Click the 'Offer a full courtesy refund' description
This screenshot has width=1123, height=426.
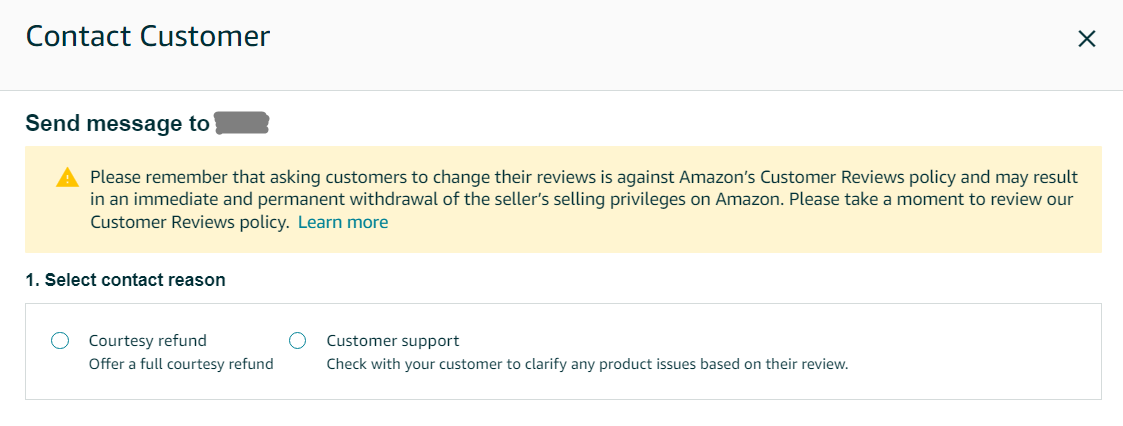pyautogui.click(x=181, y=364)
